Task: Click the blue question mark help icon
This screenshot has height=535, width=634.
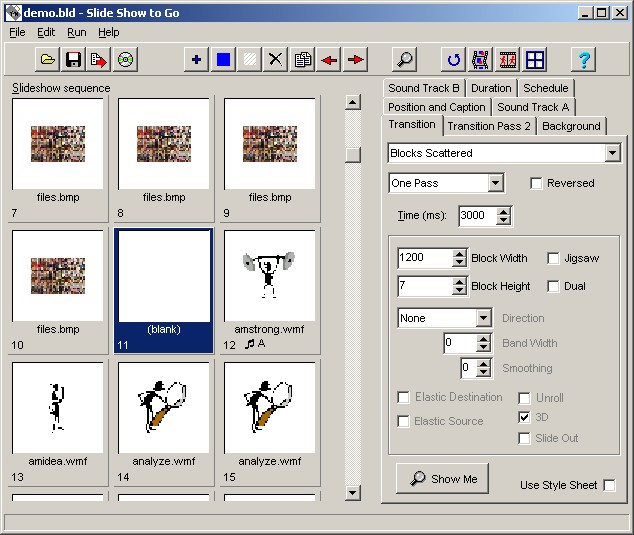Action: (x=584, y=60)
